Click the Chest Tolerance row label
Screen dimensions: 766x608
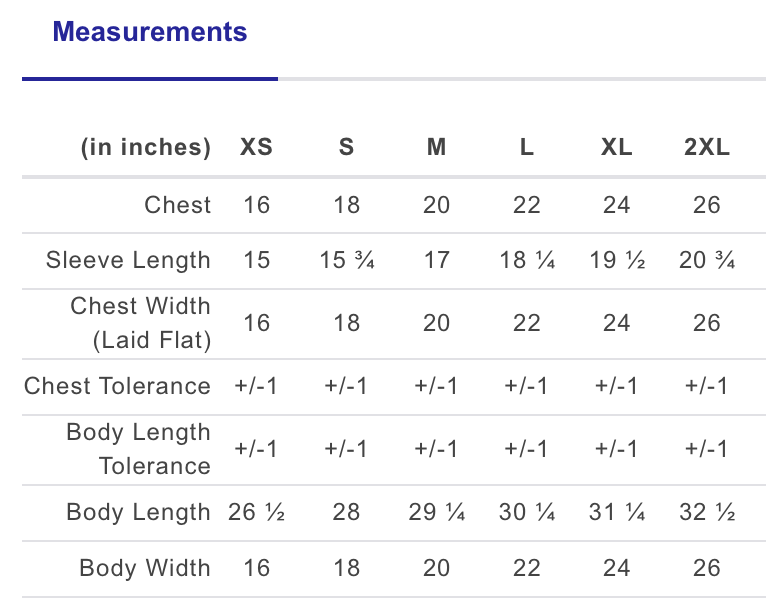(118, 386)
